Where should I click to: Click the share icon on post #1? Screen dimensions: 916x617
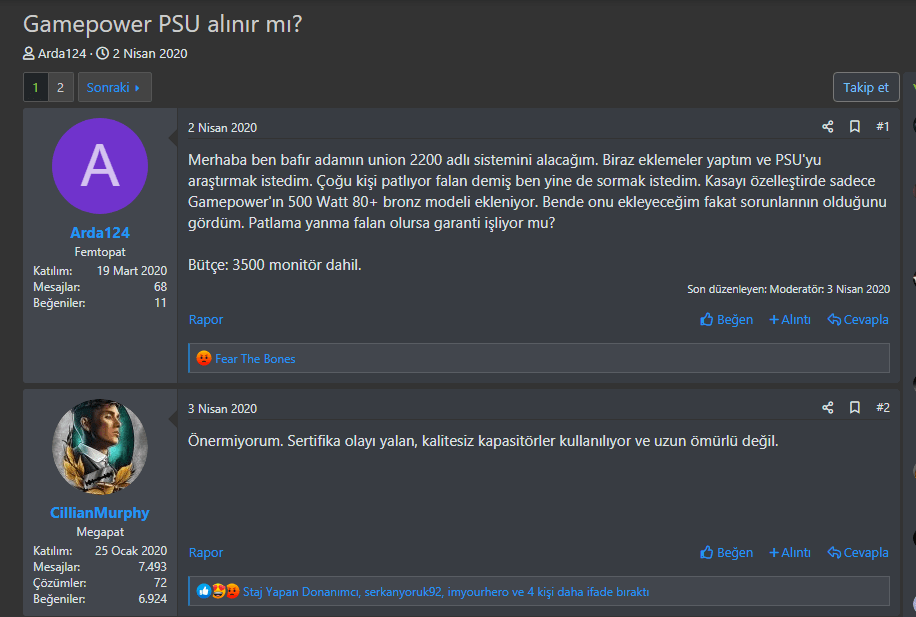827,127
